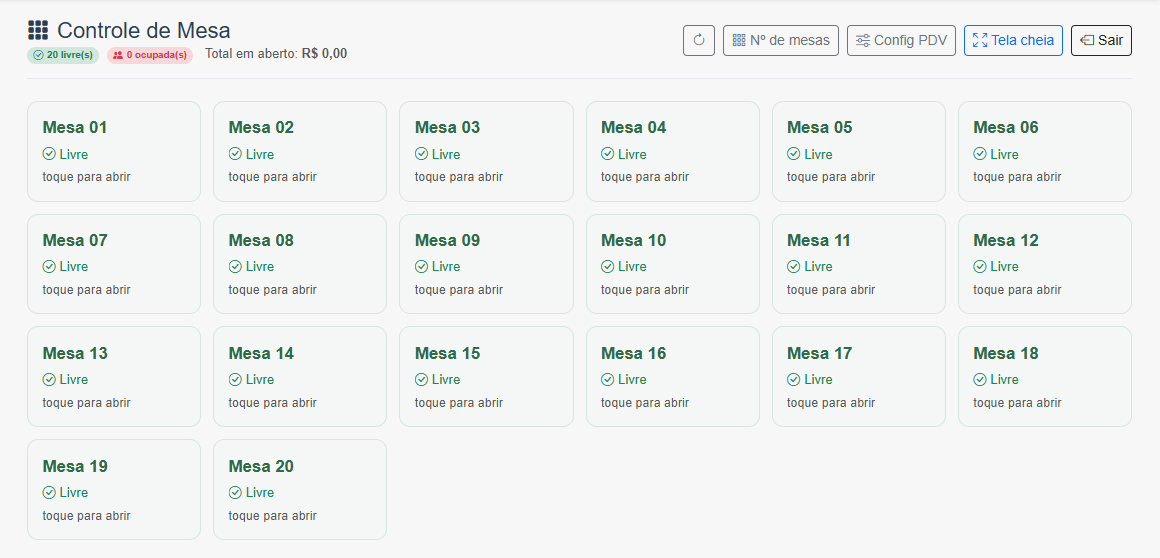Open Config PDV settings
The image size is (1160, 558).
pyautogui.click(x=901, y=40)
